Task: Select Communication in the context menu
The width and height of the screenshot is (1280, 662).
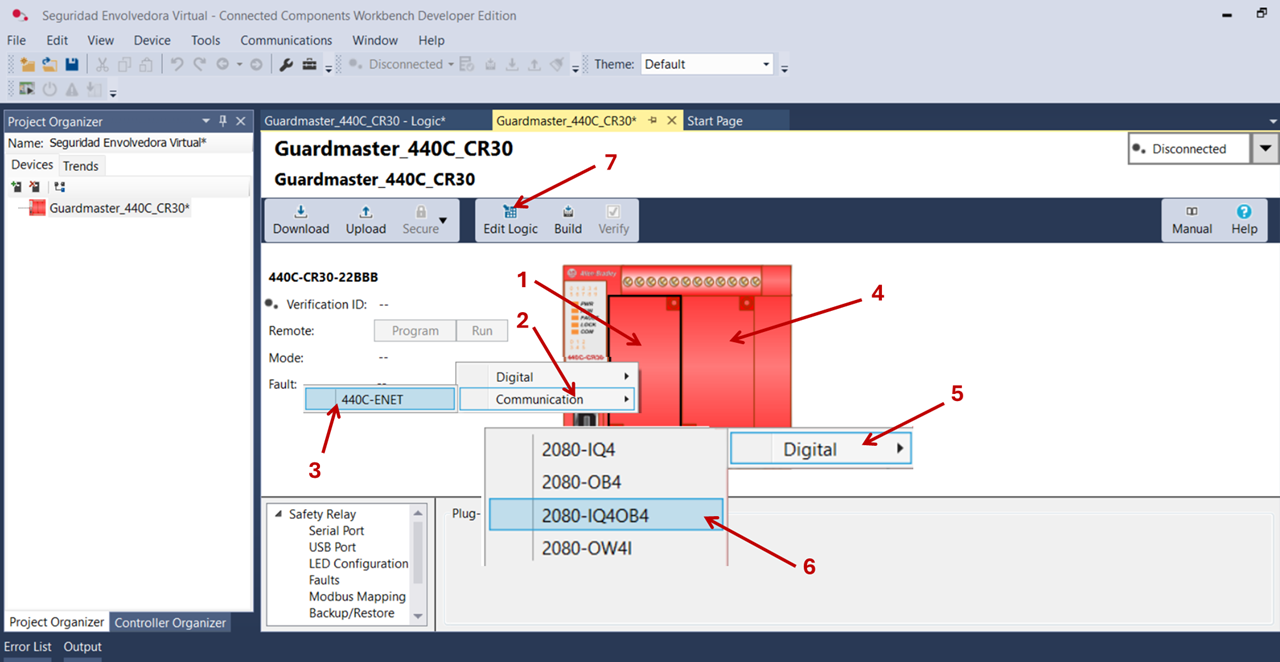Action: [x=548, y=399]
